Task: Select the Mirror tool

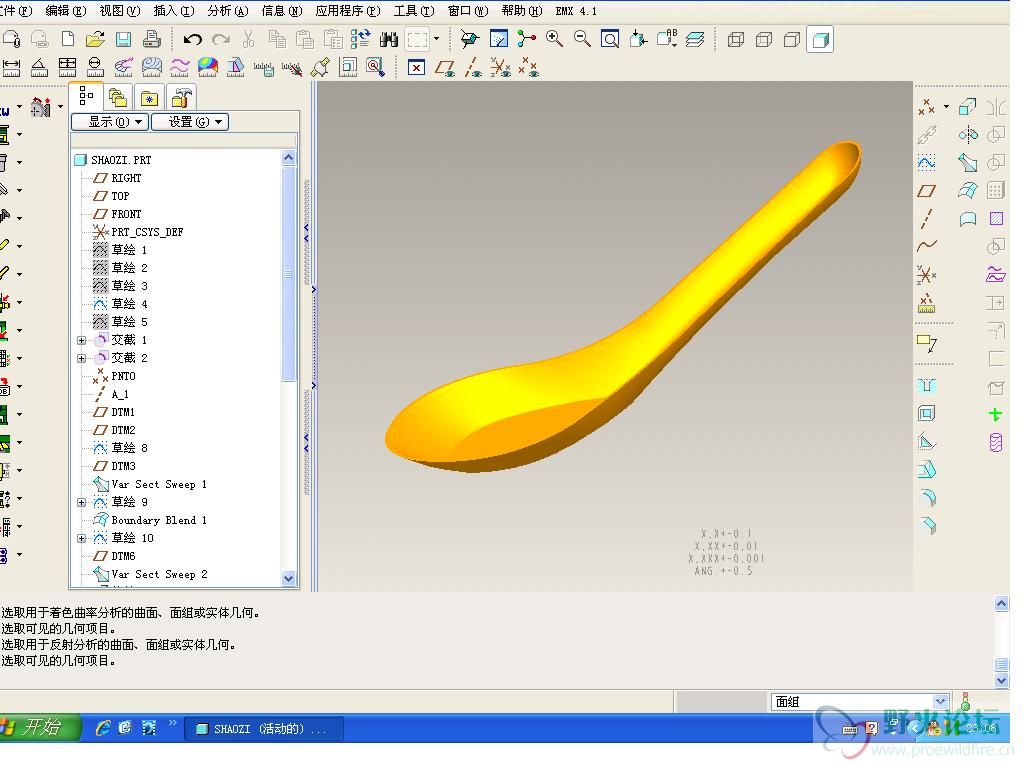Action: 995,106
